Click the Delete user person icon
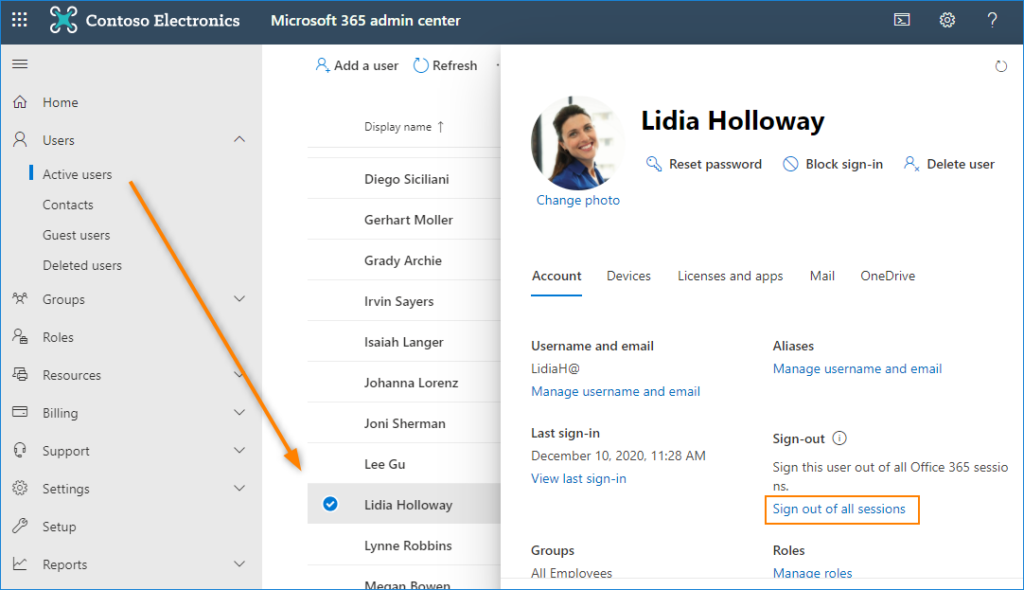Image resolution: width=1024 pixels, height=590 pixels. [912, 164]
